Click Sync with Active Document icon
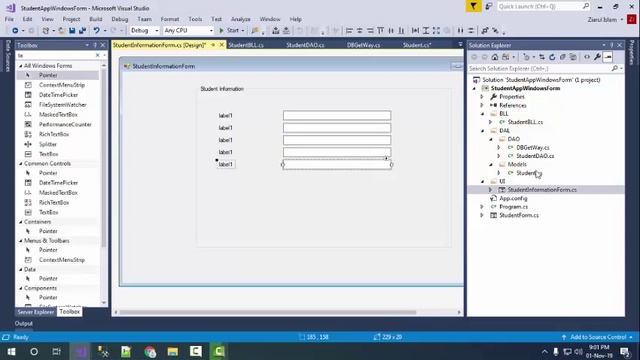Image resolution: width=640 pixels, height=360 pixels. point(542,57)
